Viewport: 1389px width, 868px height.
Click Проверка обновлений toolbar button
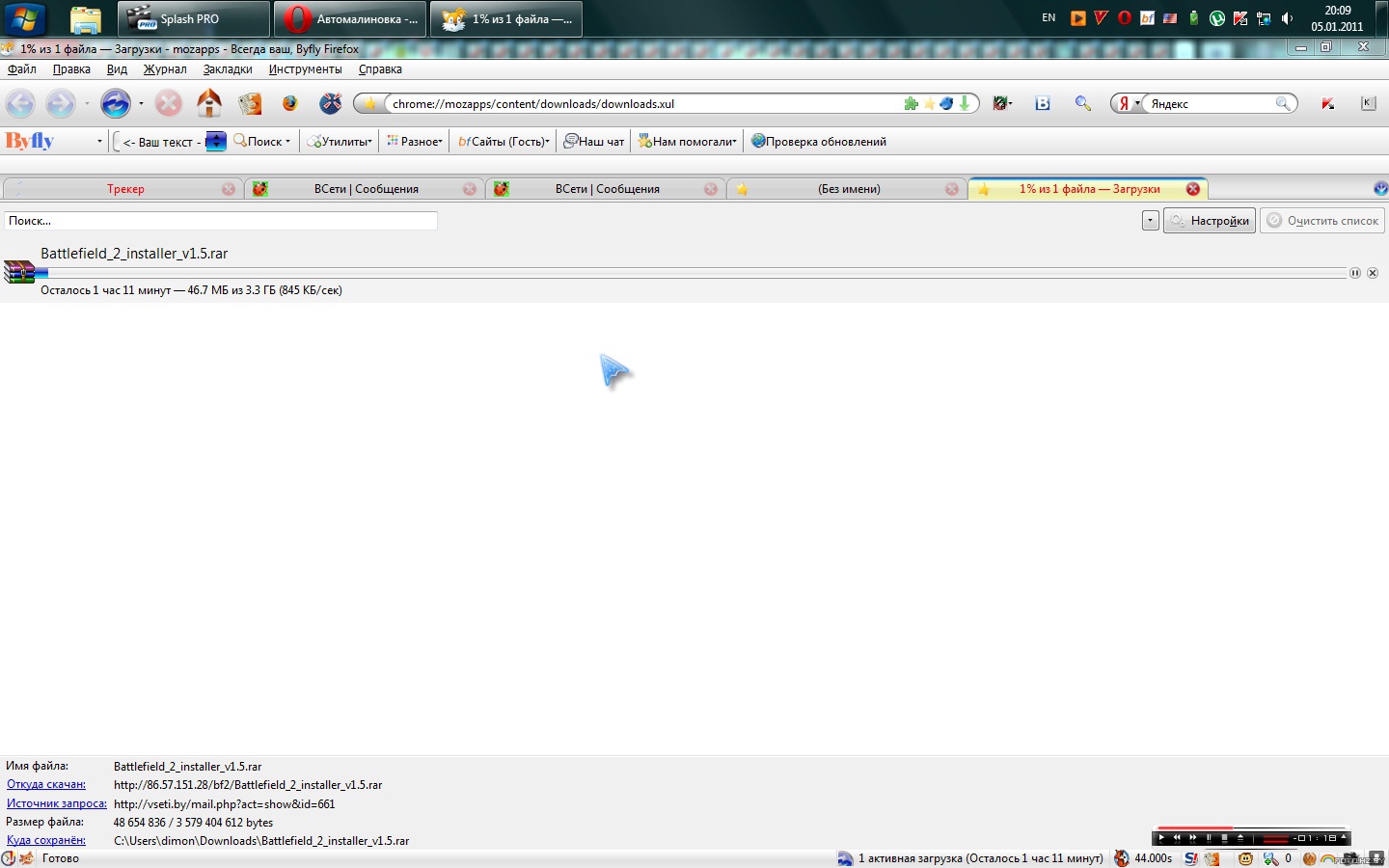point(818,142)
